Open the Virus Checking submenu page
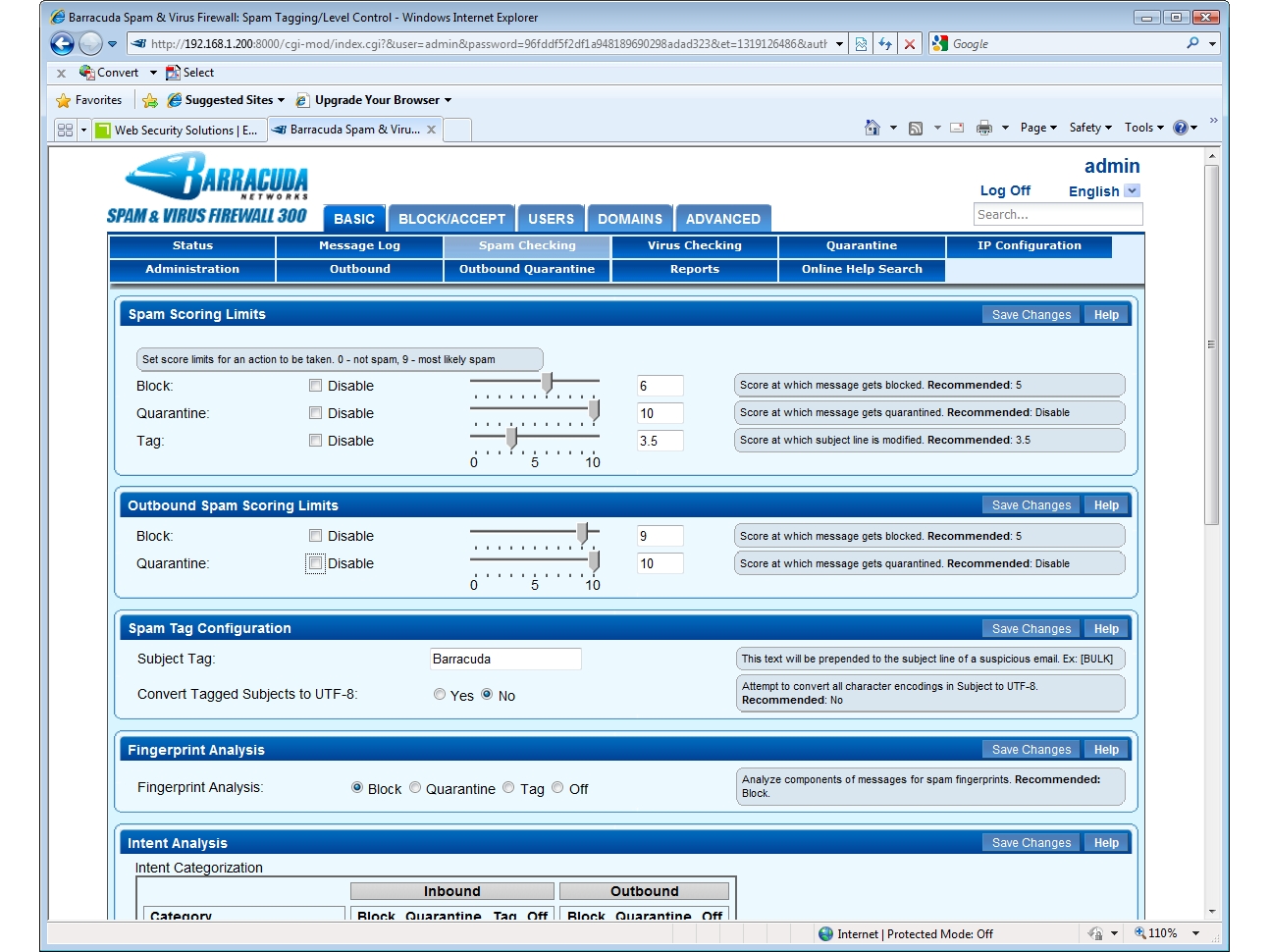The height and width of the screenshot is (952, 1269). pyautogui.click(x=695, y=245)
